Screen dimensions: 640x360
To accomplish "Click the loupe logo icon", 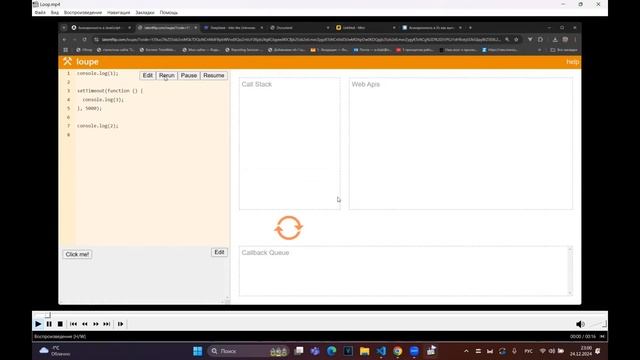I will 67,62.
